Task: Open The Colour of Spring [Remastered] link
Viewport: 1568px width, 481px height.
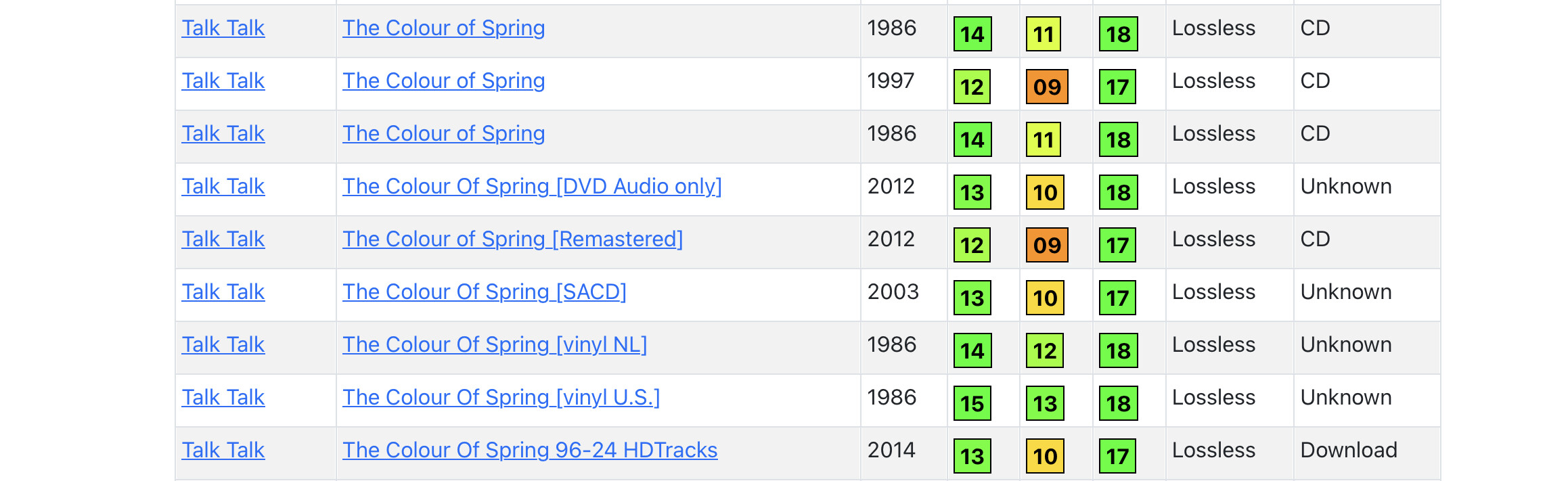Action: (512, 239)
